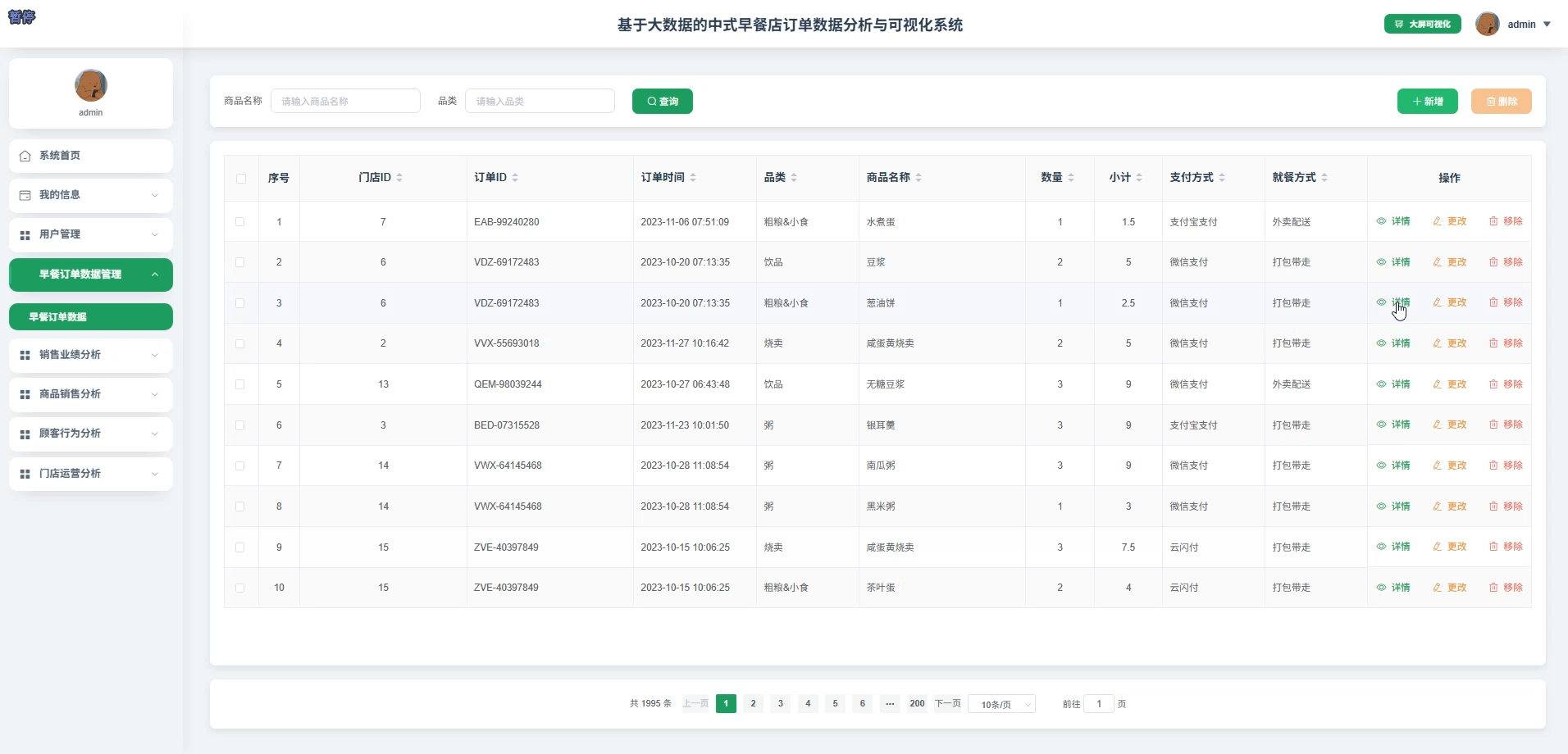The width and height of the screenshot is (1568, 754).
Task: Sort by 品类 column arrows
Action: [x=794, y=178]
